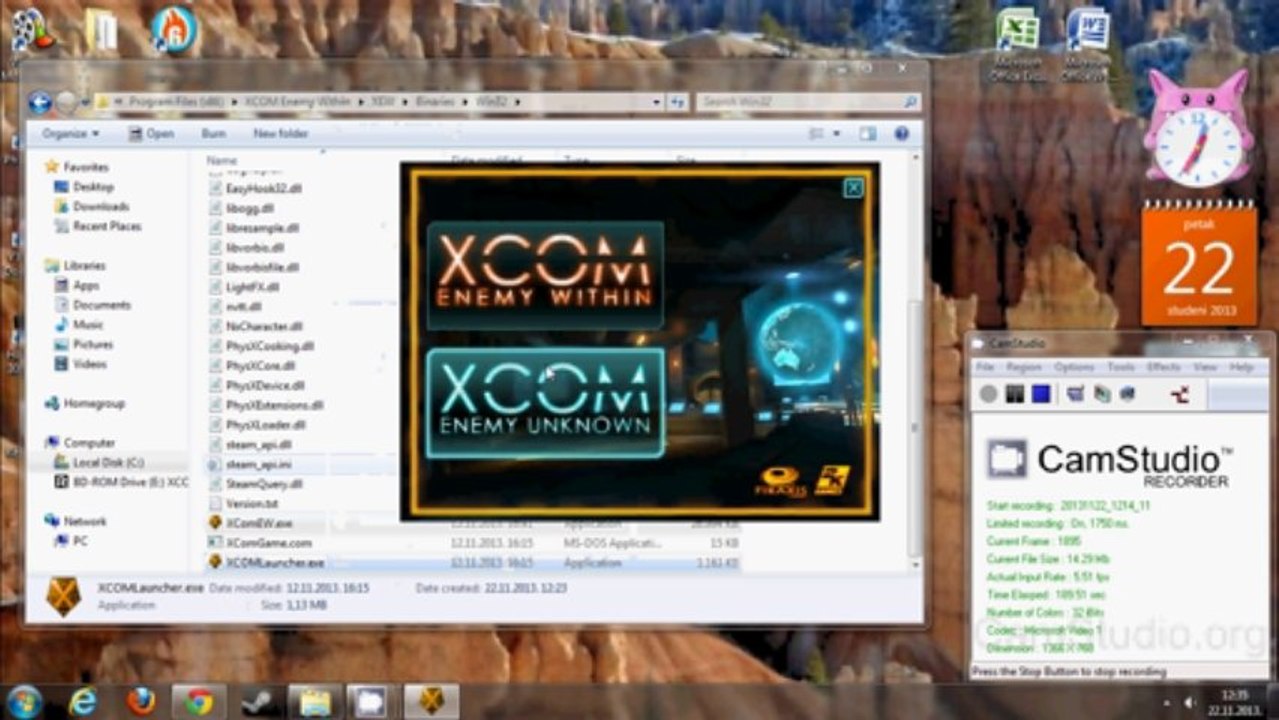This screenshot has height=720, width=1279.
Task: Open address bar history dropdown
Action: coord(656,102)
